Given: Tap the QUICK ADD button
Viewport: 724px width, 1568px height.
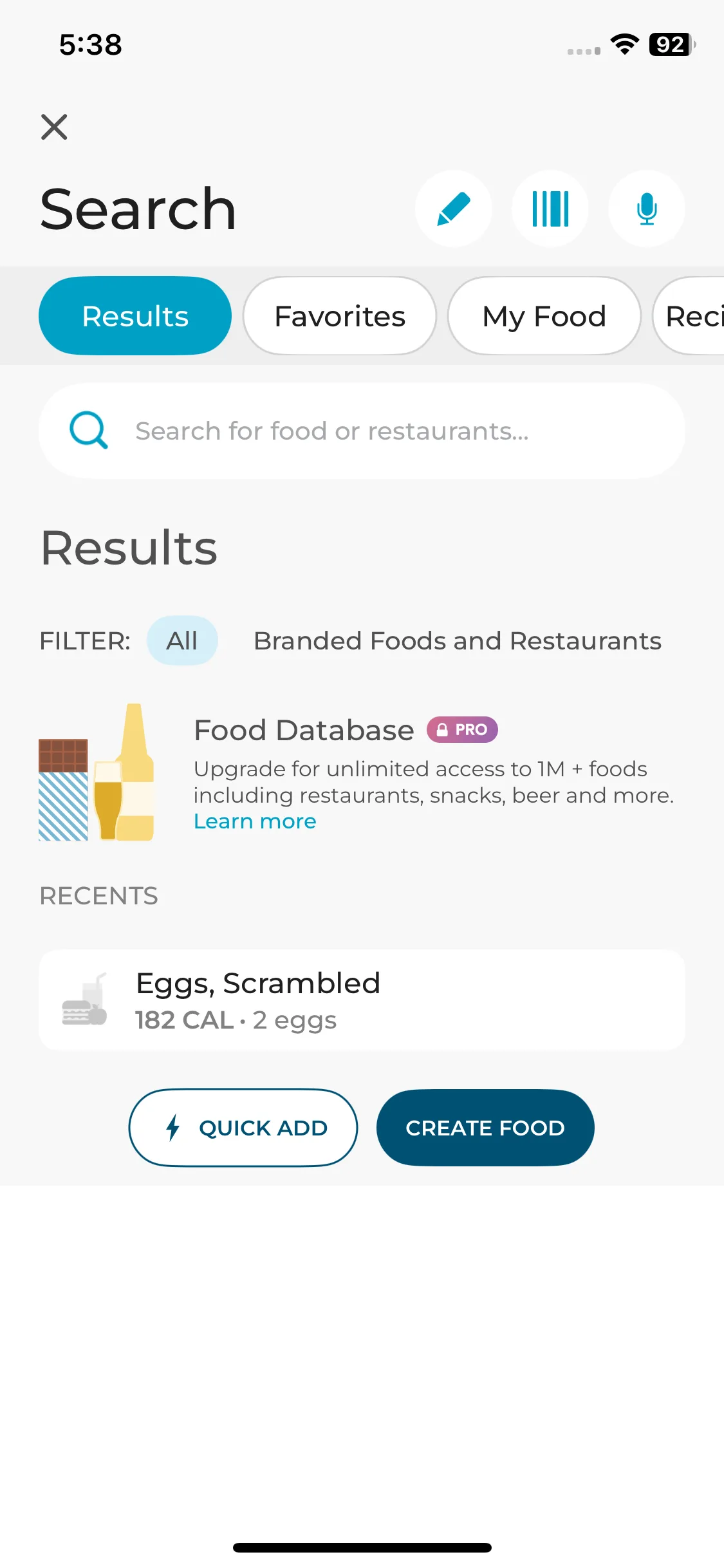Looking at the screenshot, I should point(243,1128).
